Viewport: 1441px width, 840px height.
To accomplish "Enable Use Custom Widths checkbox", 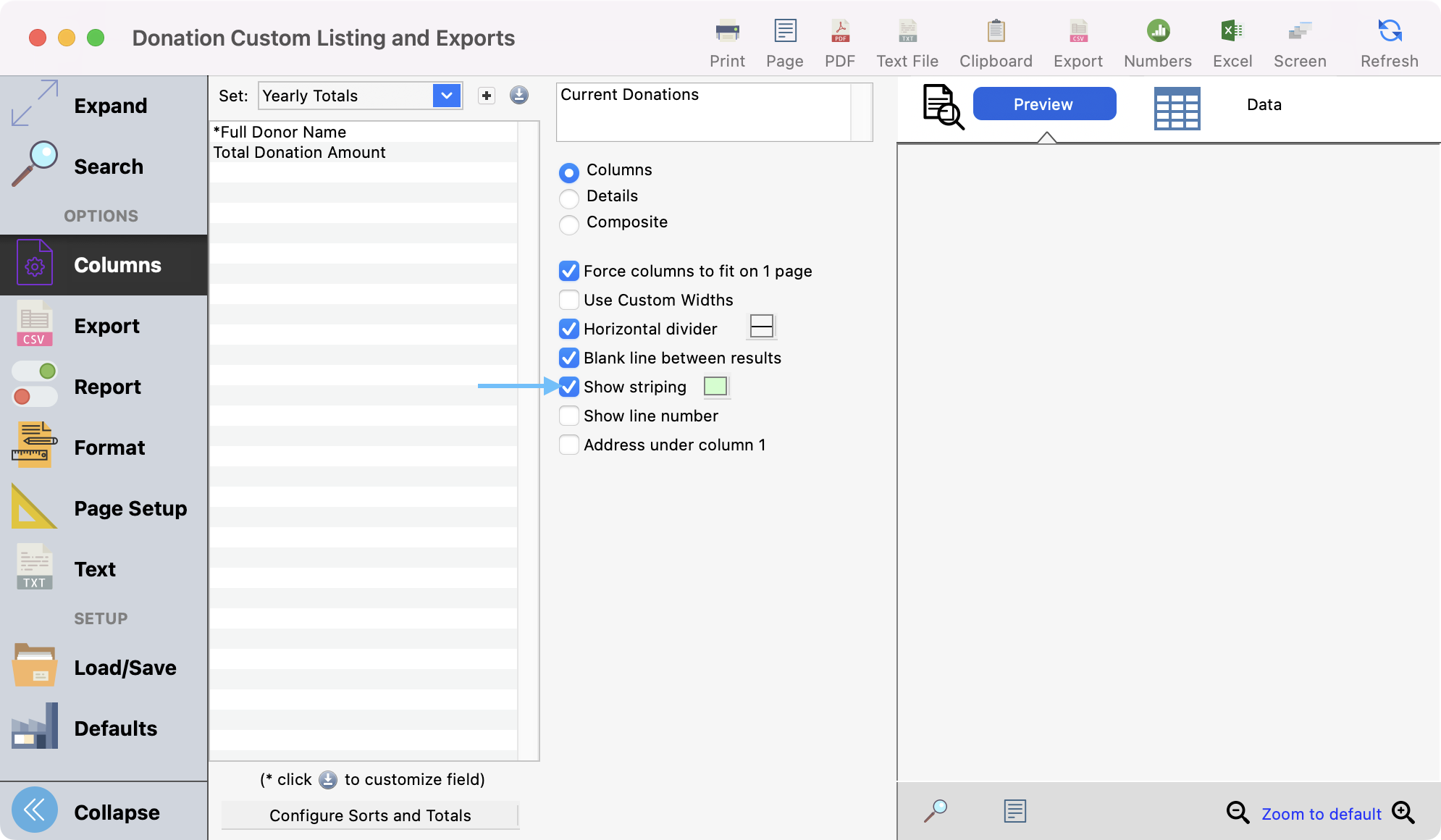I will pos(569,300).
